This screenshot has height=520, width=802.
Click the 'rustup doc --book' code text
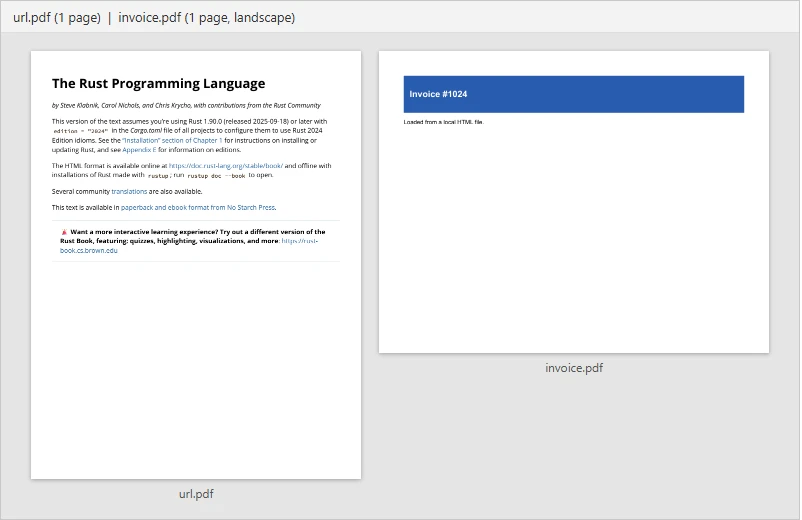pyautogui.click(x=216, y=175)
